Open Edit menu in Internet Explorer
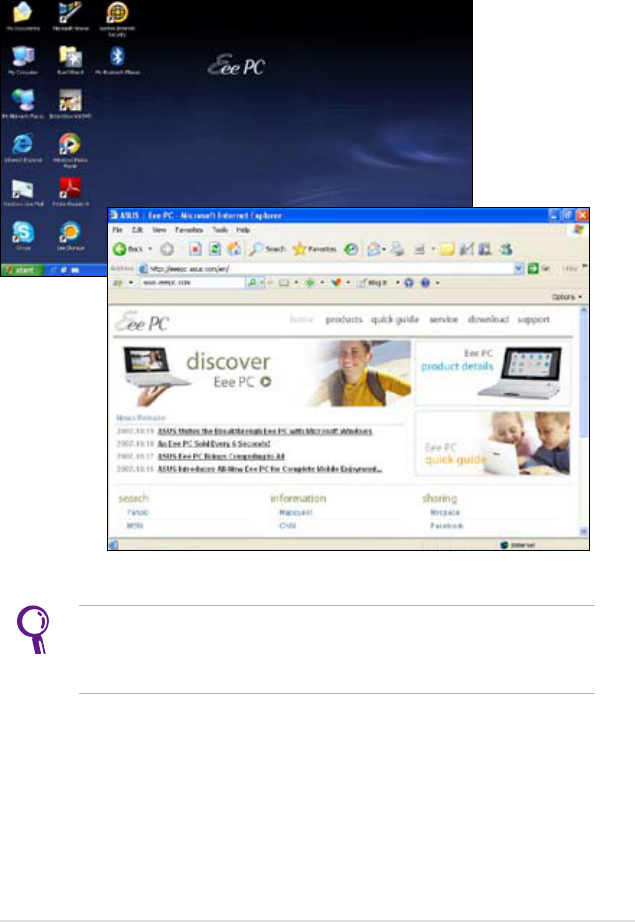 (138, 230)
